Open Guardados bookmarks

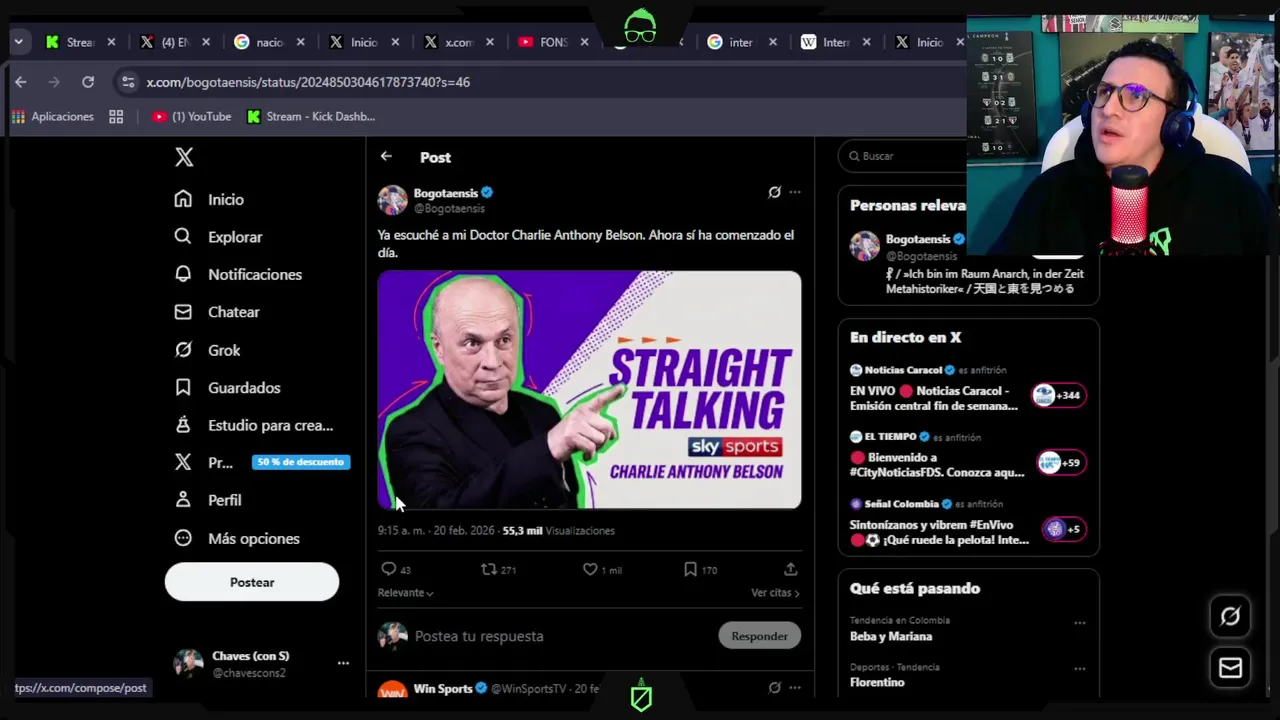pyautogui.click(x=227, y=387)
